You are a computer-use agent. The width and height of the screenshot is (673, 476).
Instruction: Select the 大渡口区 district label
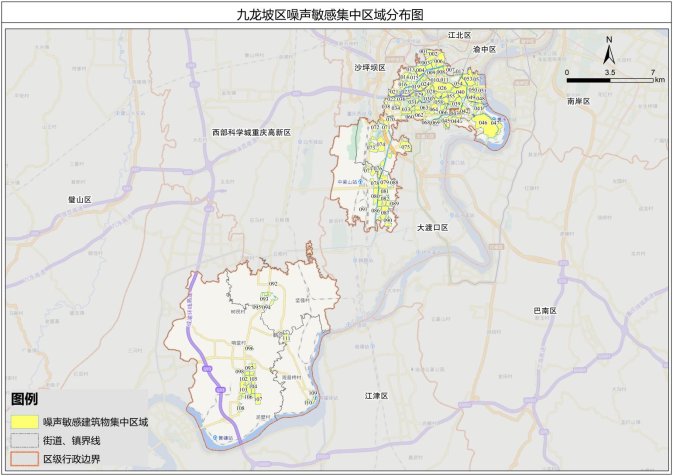pos(433,228)
